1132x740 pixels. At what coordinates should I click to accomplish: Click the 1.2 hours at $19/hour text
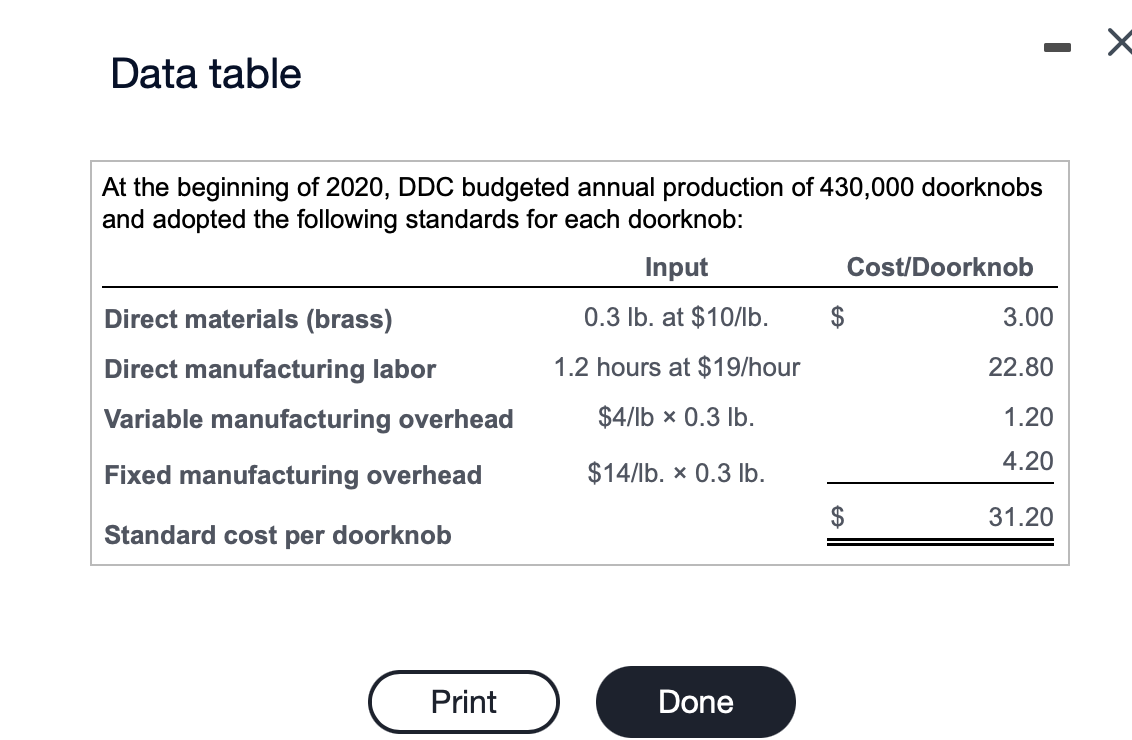676,367
